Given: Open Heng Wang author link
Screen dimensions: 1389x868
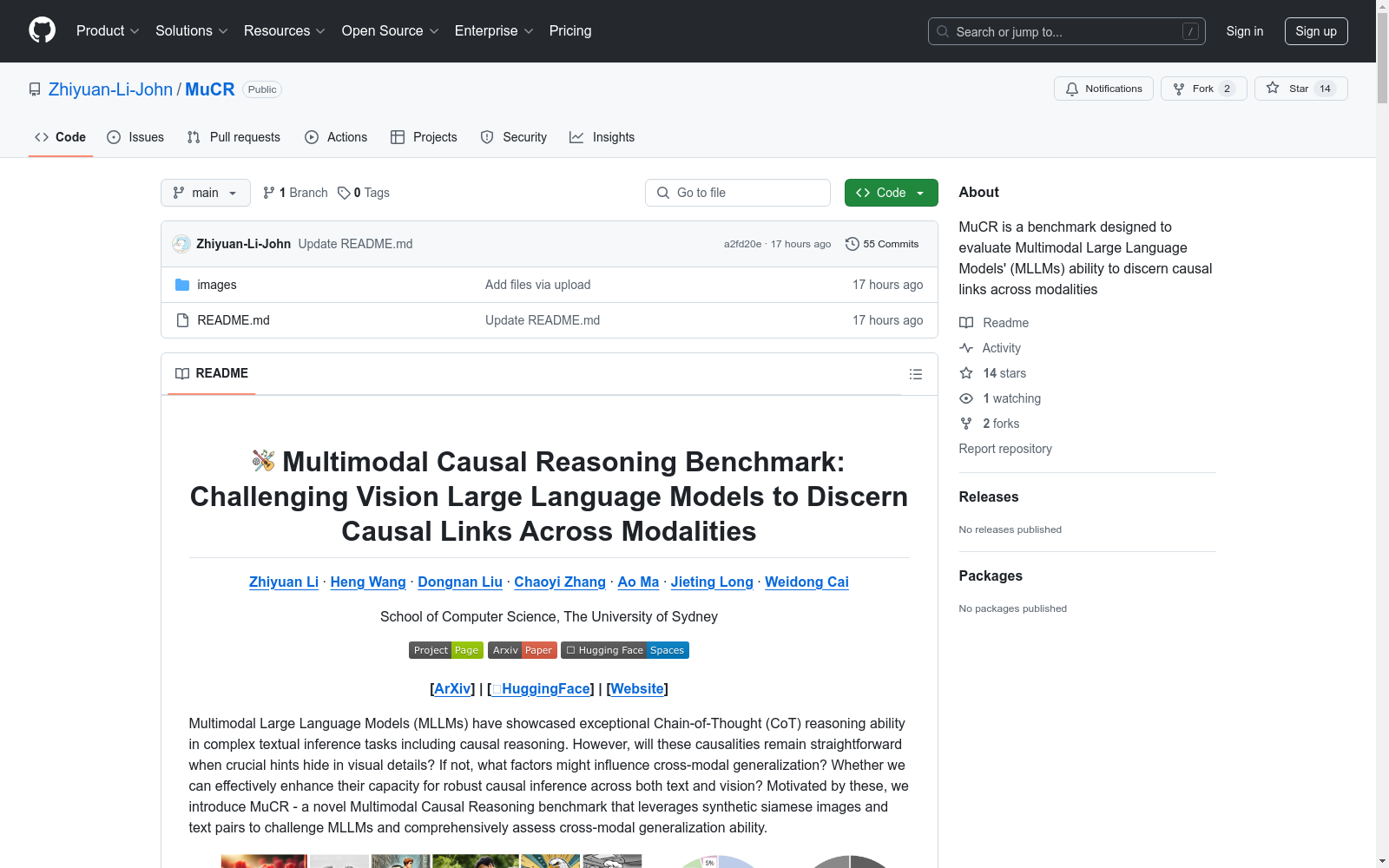Looking at the screenshot, I should tap(368, 582).
